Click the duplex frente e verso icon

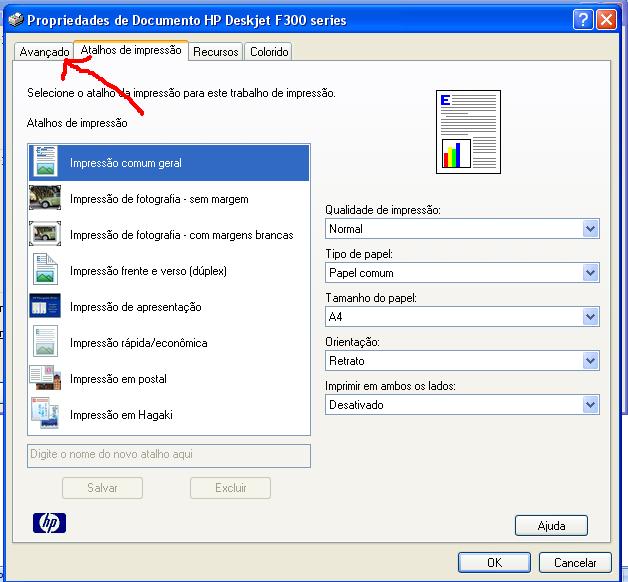[45, 269]
